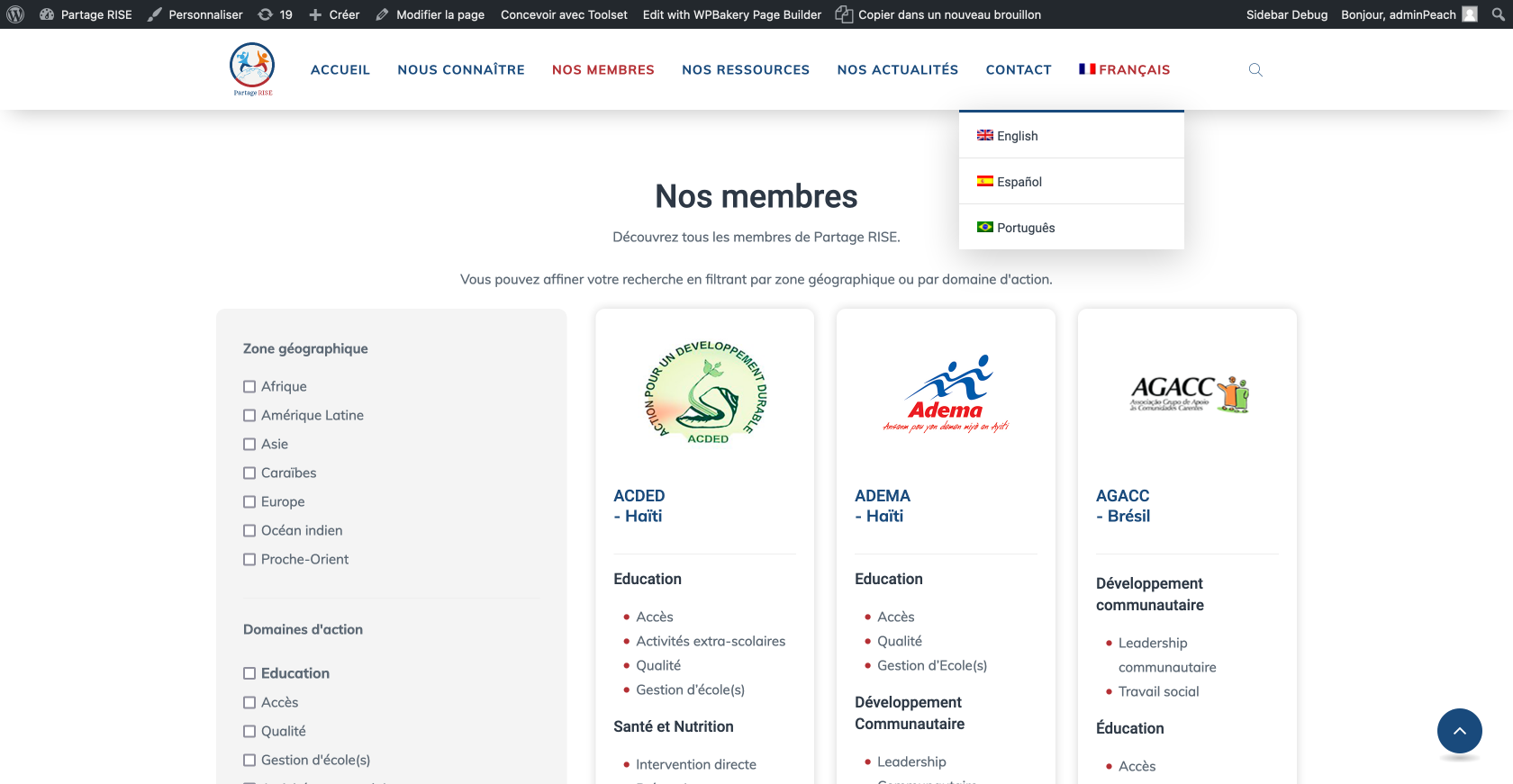The width and height of the screenshot is (1513, 784).
Task: Open the Nous connaître menu
Action: pyautogui.click(x=461, y=69)
